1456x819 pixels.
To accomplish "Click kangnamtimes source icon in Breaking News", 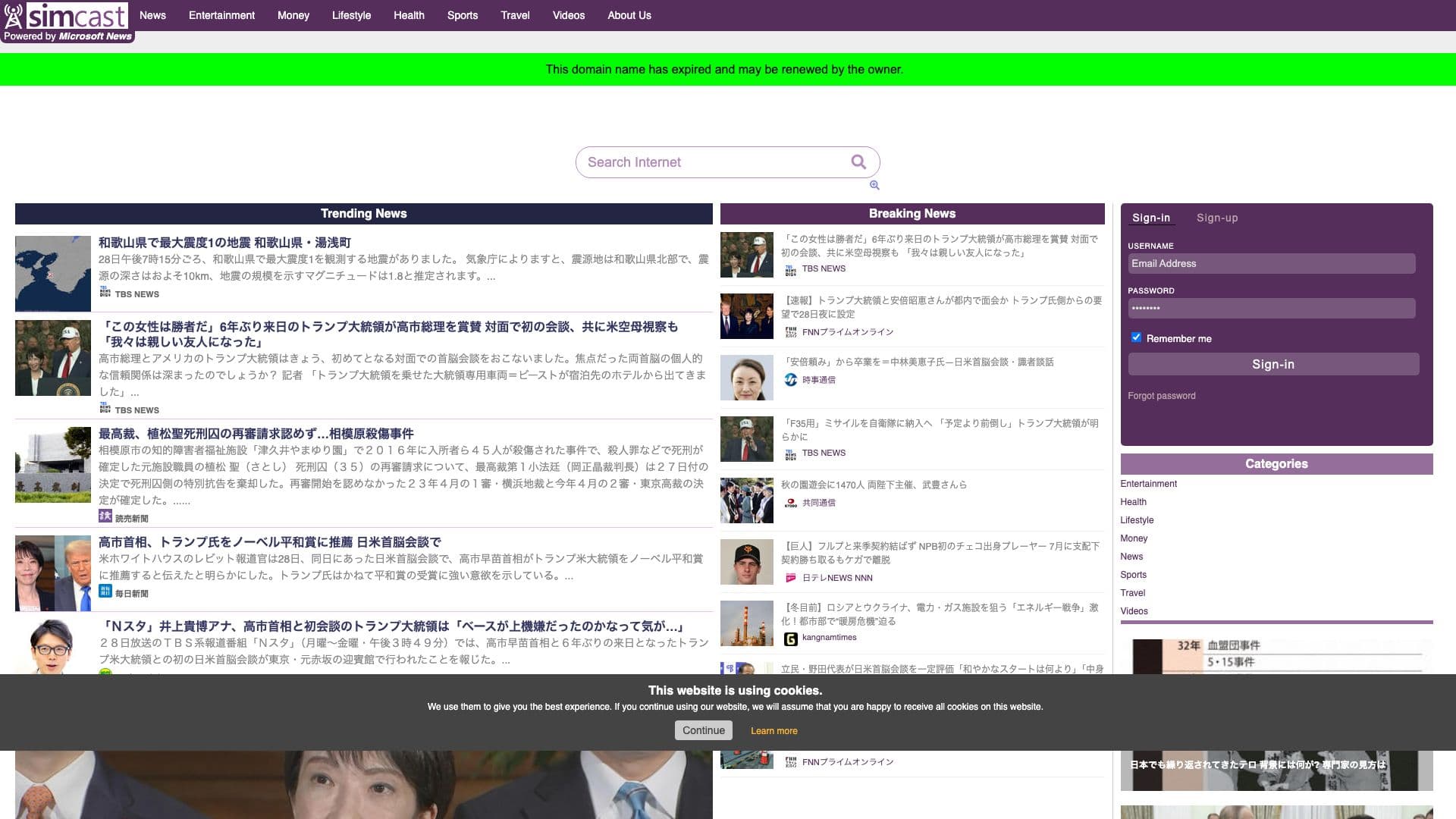I will point(790,639).
